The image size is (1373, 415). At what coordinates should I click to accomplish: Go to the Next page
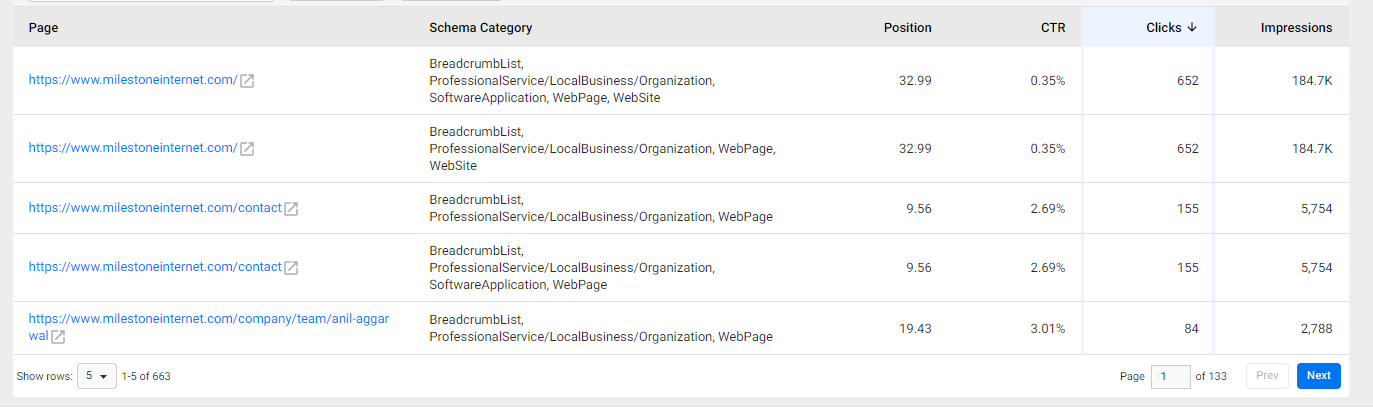[1318, 376]
